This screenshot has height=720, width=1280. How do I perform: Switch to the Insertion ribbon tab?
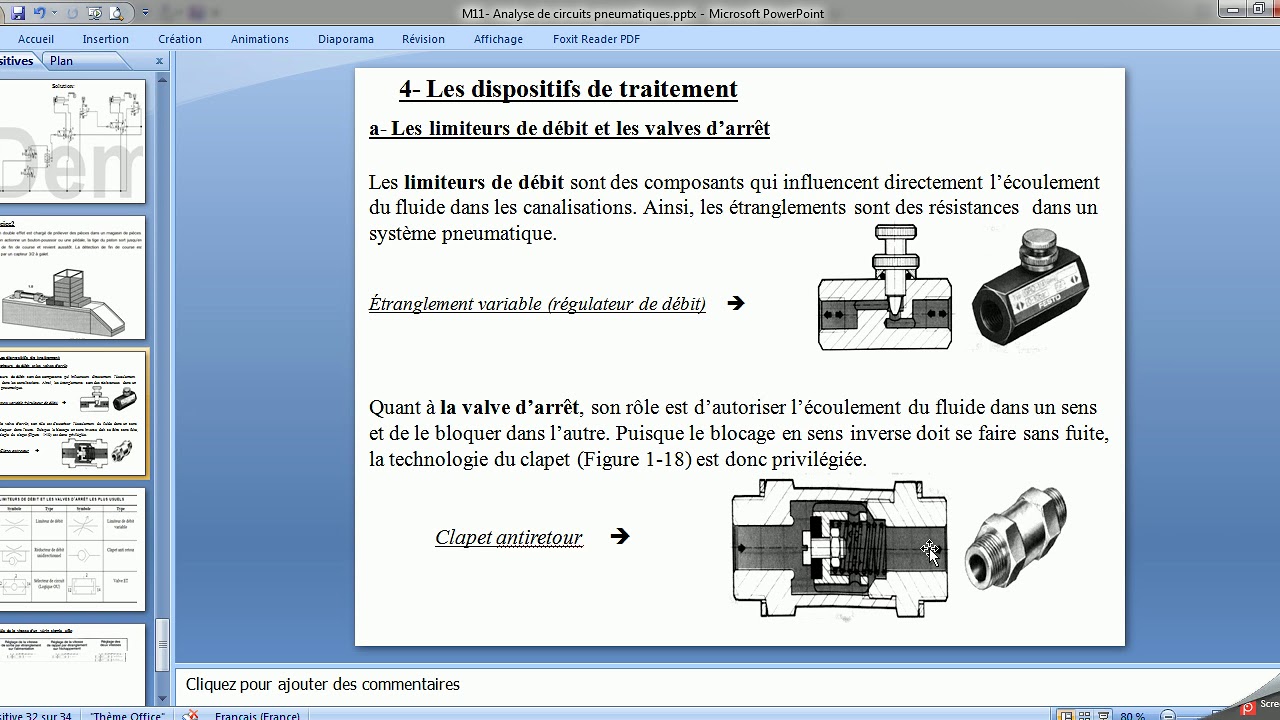click(106, 39)
